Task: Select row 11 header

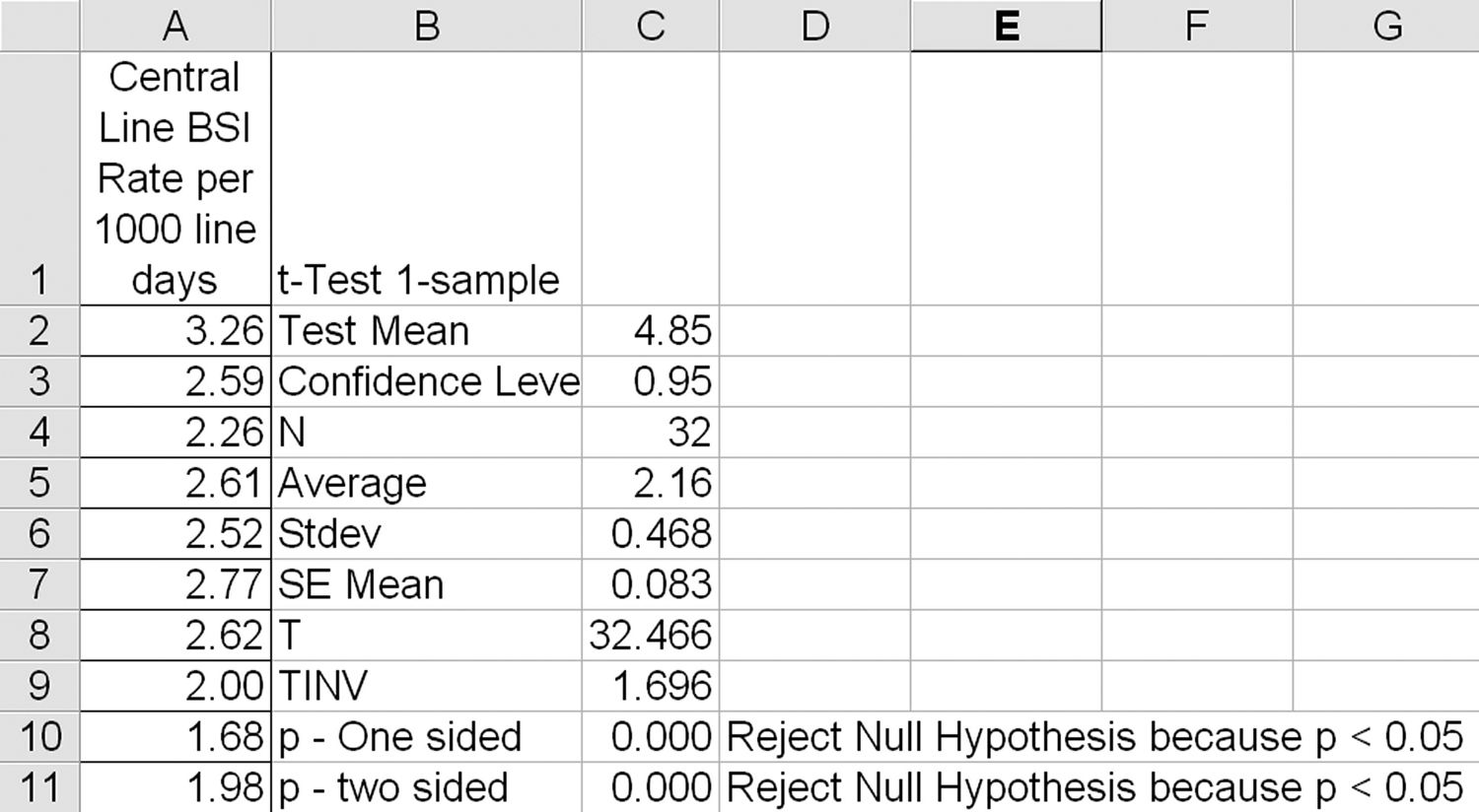Action: click(38, 787)
